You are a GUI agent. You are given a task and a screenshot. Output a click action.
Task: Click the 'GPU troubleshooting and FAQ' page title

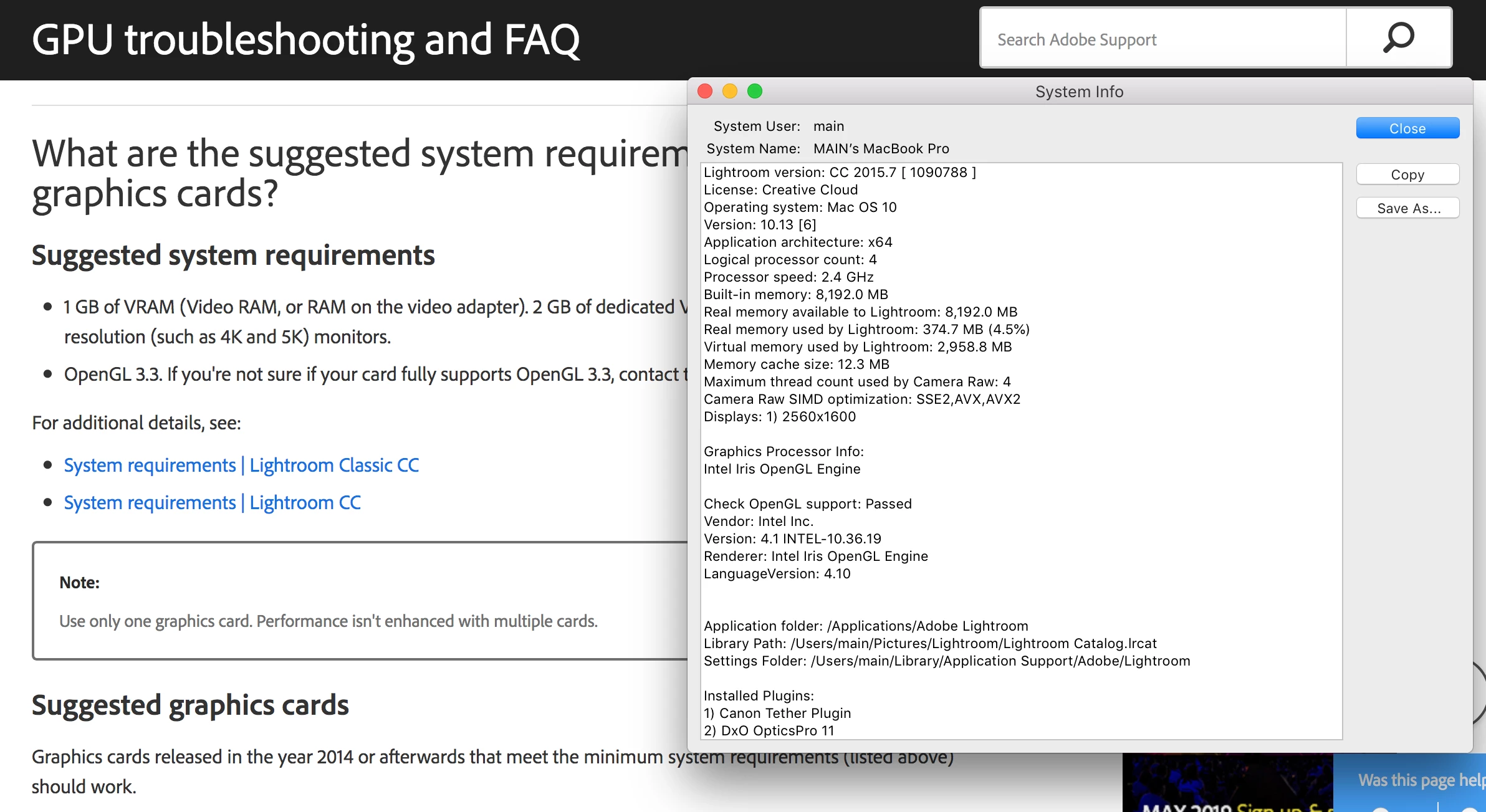click(x=305, y=40)
